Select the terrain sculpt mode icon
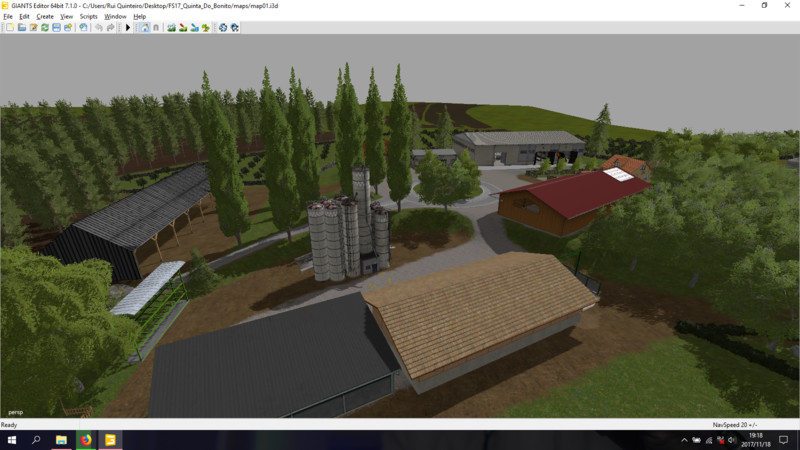The height and width of the screenshot is (450, 800). 171,27
